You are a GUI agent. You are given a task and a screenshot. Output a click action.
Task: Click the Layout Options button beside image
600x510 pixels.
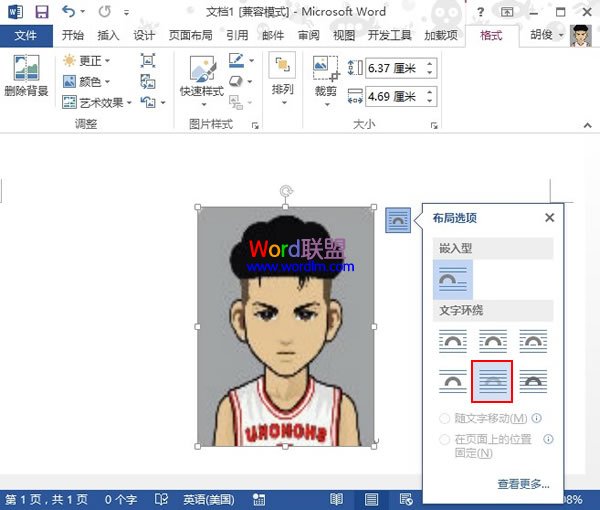pyautogui.click(x=397, y=218)
